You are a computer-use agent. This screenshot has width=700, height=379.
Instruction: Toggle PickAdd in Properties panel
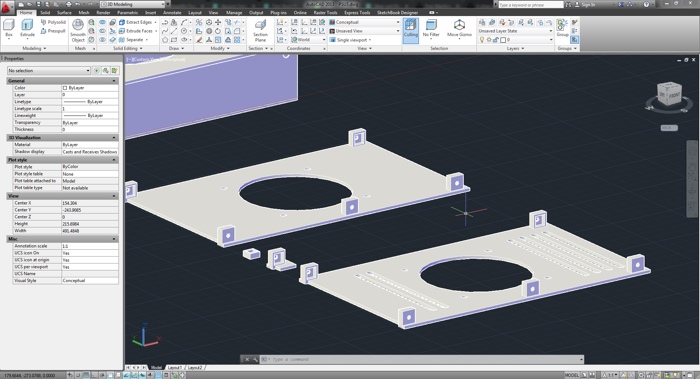96,71
